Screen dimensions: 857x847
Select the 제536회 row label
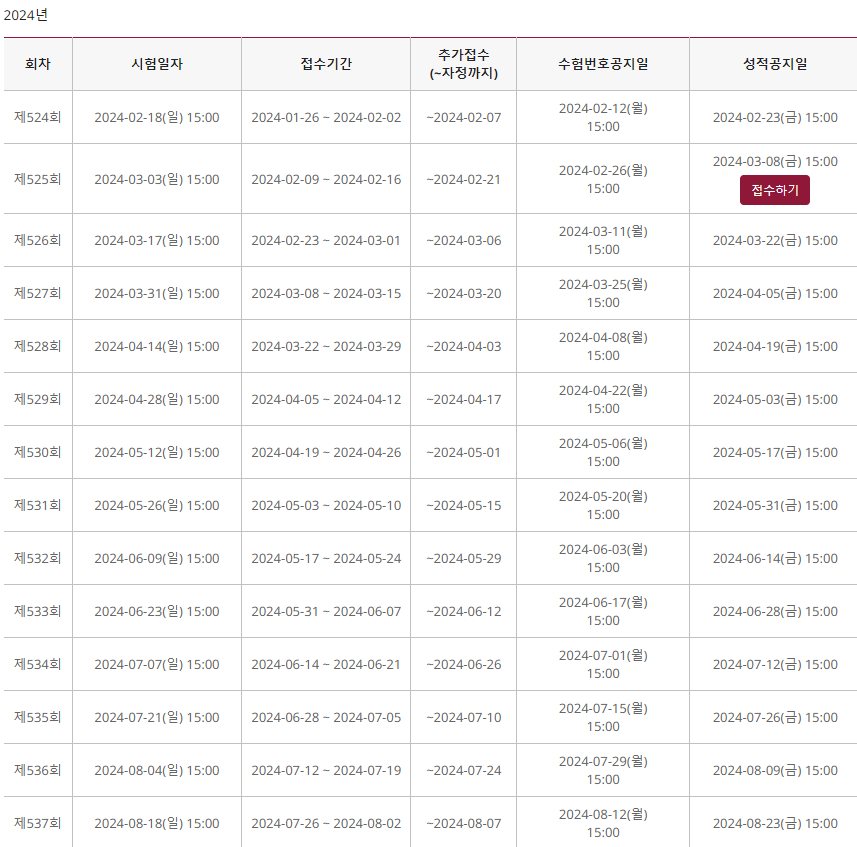tap(38, 770)
